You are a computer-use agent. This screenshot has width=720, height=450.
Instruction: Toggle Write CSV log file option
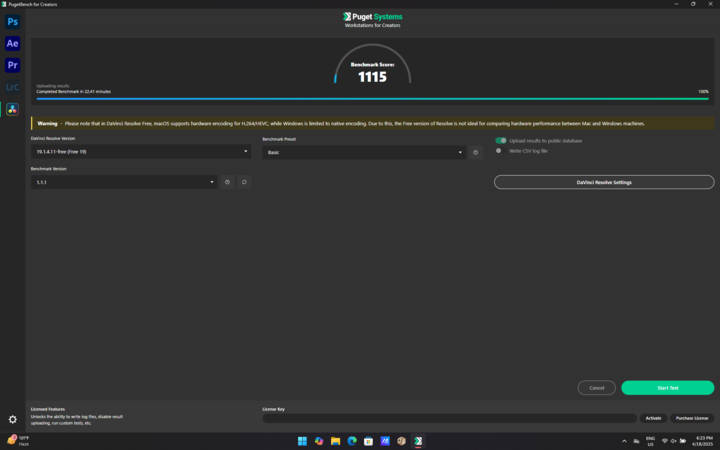point(499,151)
